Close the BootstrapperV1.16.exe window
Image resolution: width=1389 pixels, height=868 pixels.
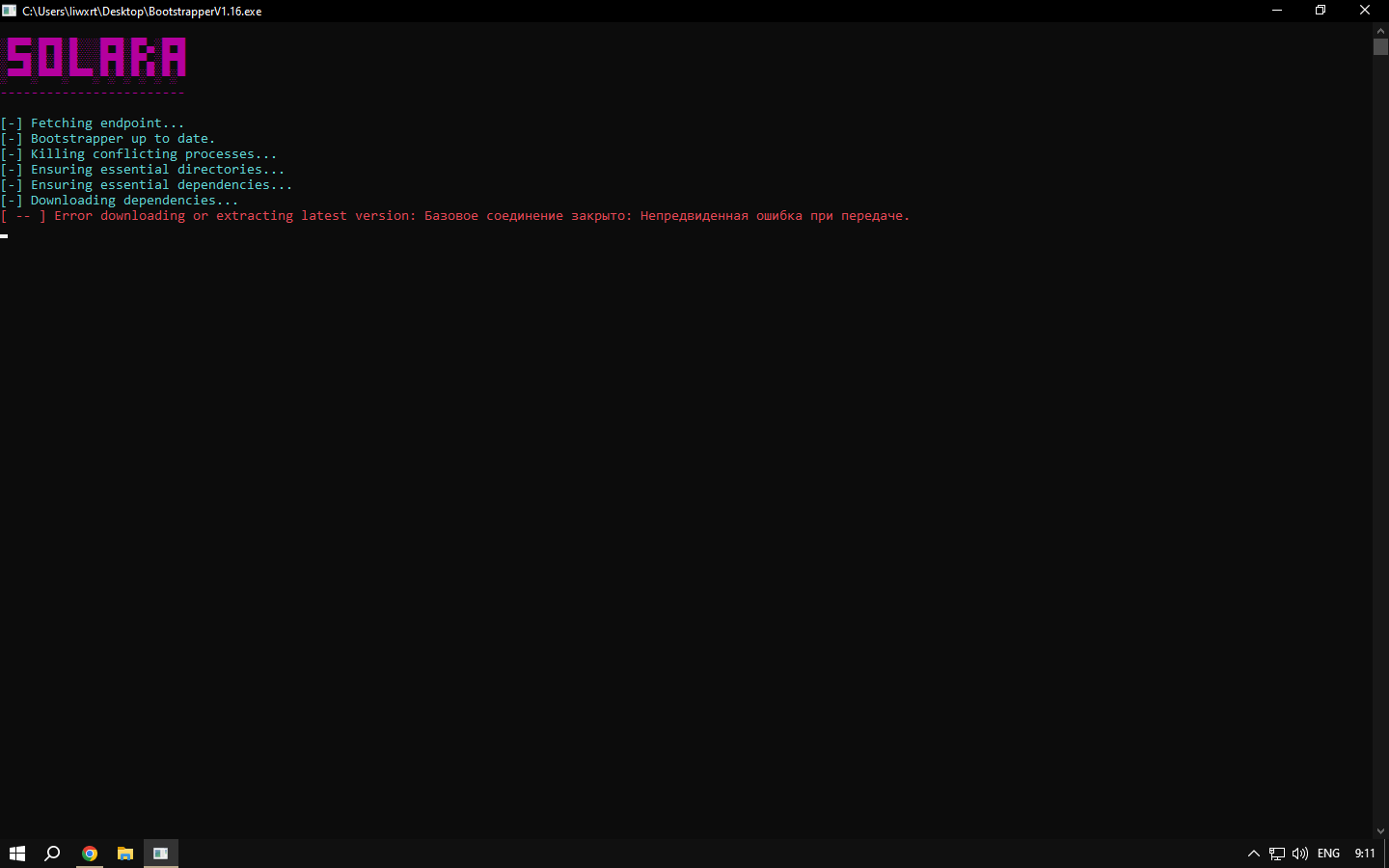pos(1365,11)
